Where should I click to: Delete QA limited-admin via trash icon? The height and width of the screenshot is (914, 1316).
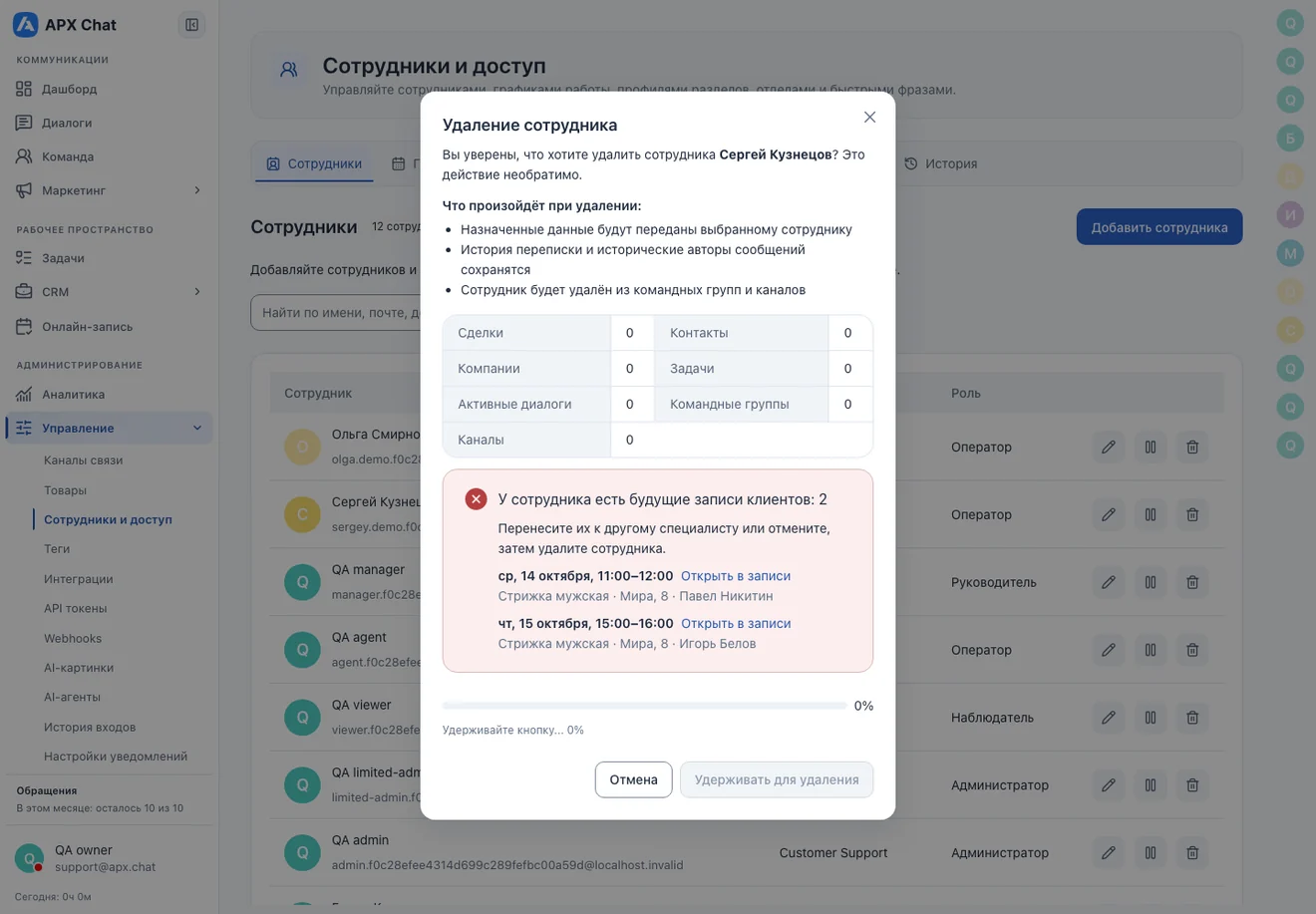(x=1192, y=785)
